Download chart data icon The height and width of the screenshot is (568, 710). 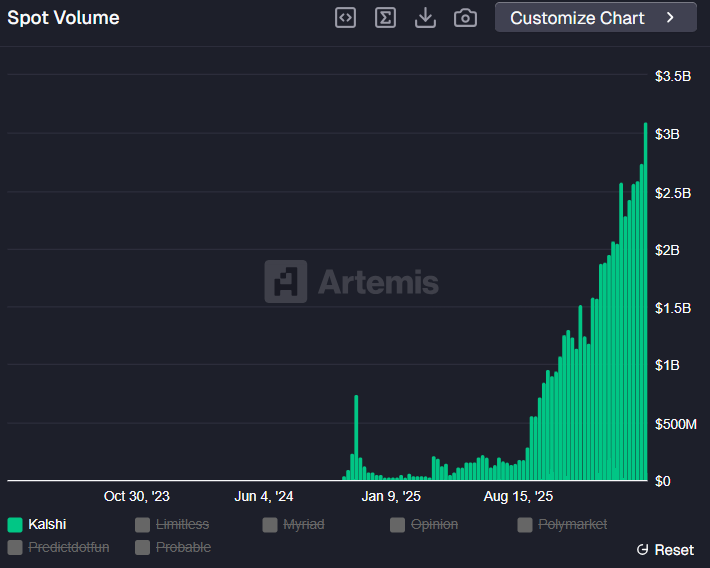[x=425, y=18]
